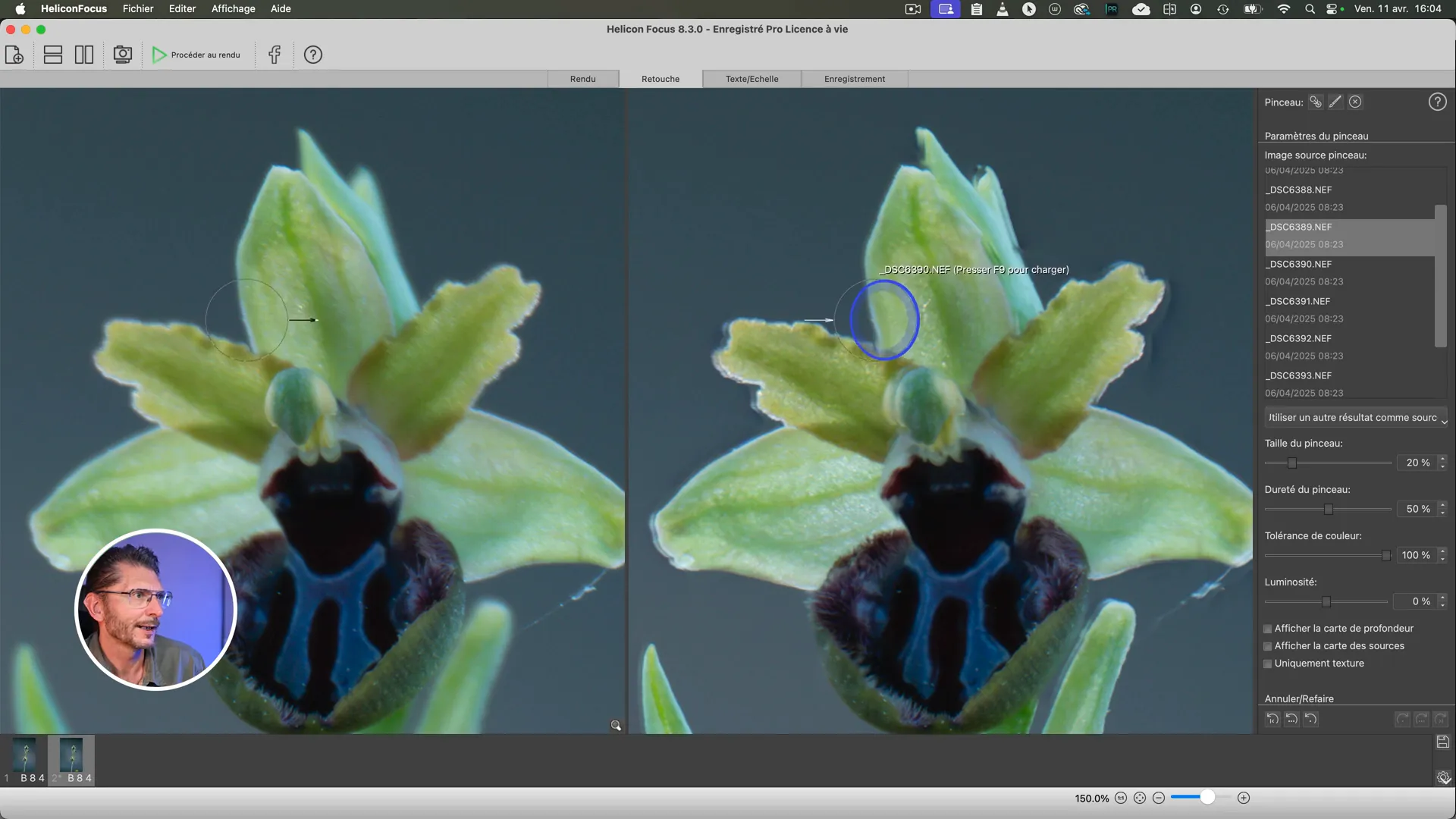Image resolution: width=1456 pixels, height=819 pixels.
Task: Switch to the Enregistrement tab
Action: pyautogui.click(x=855, y=79)
